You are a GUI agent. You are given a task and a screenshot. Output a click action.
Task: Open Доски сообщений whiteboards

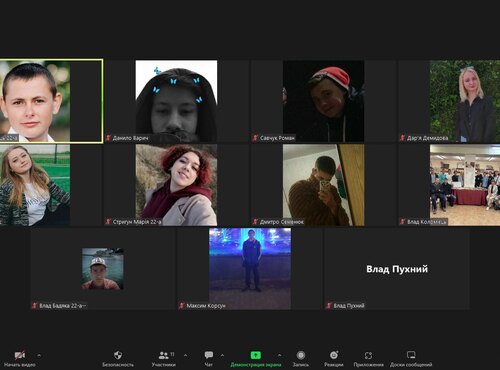[x=411, y=359]
